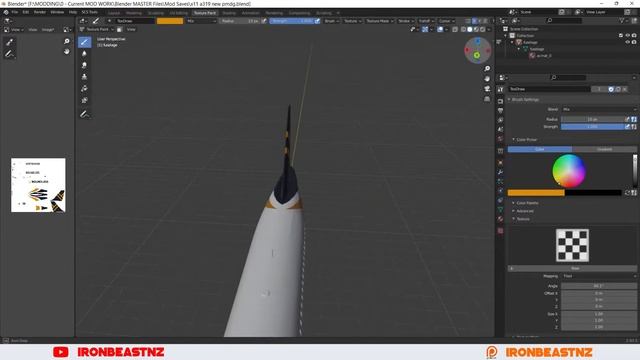Toggle fuselage object visibility eye in outliner
The height and width of the screenshot is (360, 640).
pos(627,42)
